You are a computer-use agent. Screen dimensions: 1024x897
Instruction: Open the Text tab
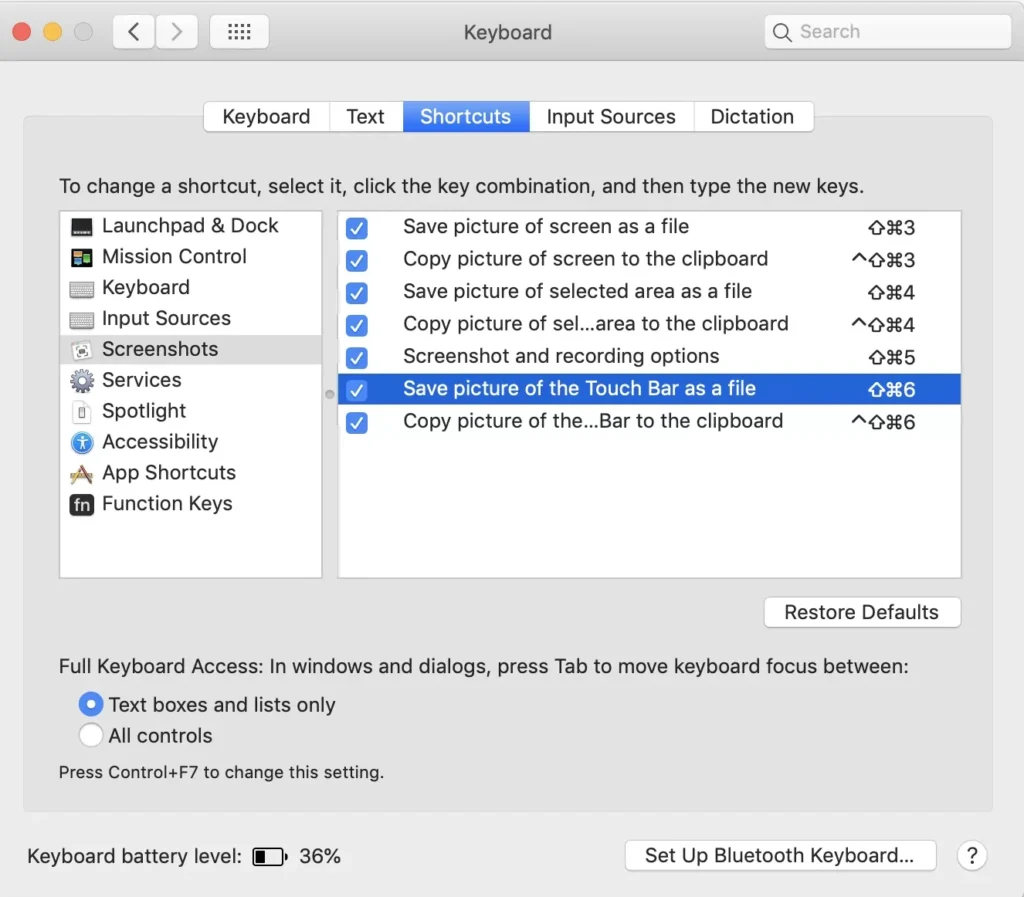click(365, 116)
